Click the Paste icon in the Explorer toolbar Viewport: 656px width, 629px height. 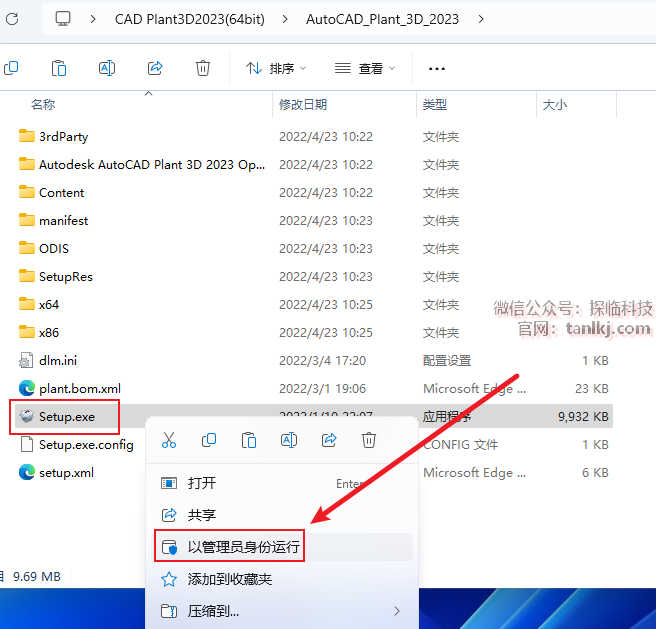tap(59, 68)
